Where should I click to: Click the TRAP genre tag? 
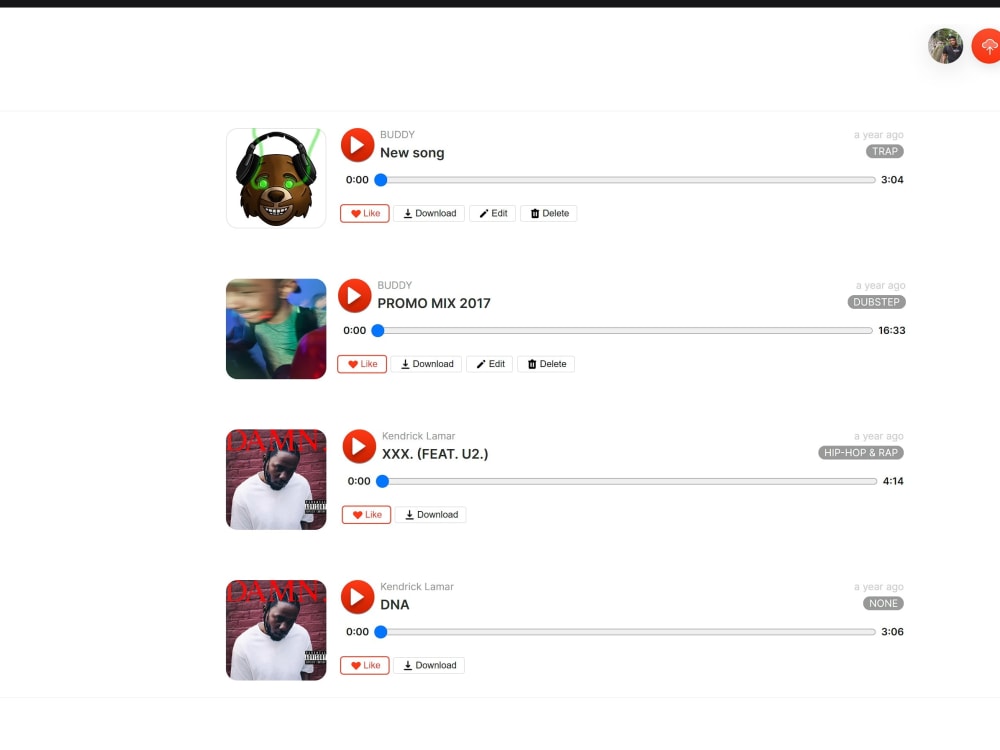(x=885, y=151)
